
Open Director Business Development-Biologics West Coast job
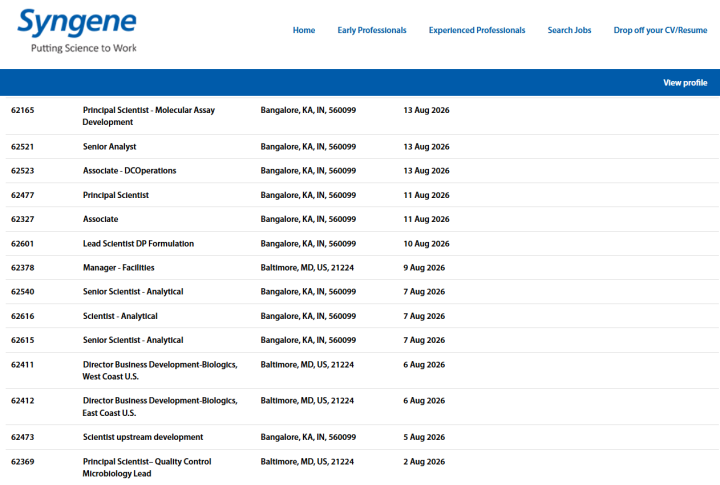point(160,371)
